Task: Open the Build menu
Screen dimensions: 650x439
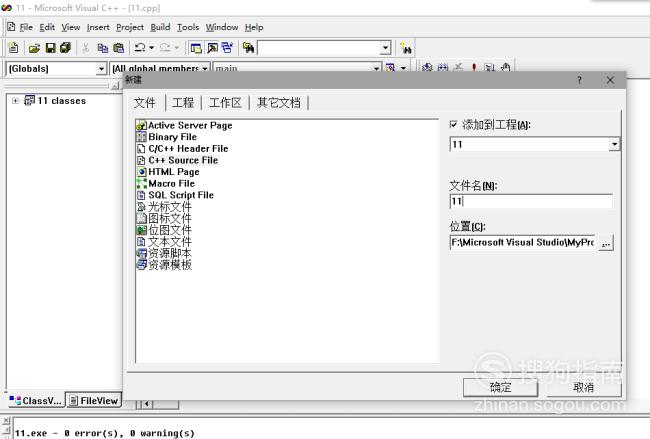Action: tap(160, 27)
